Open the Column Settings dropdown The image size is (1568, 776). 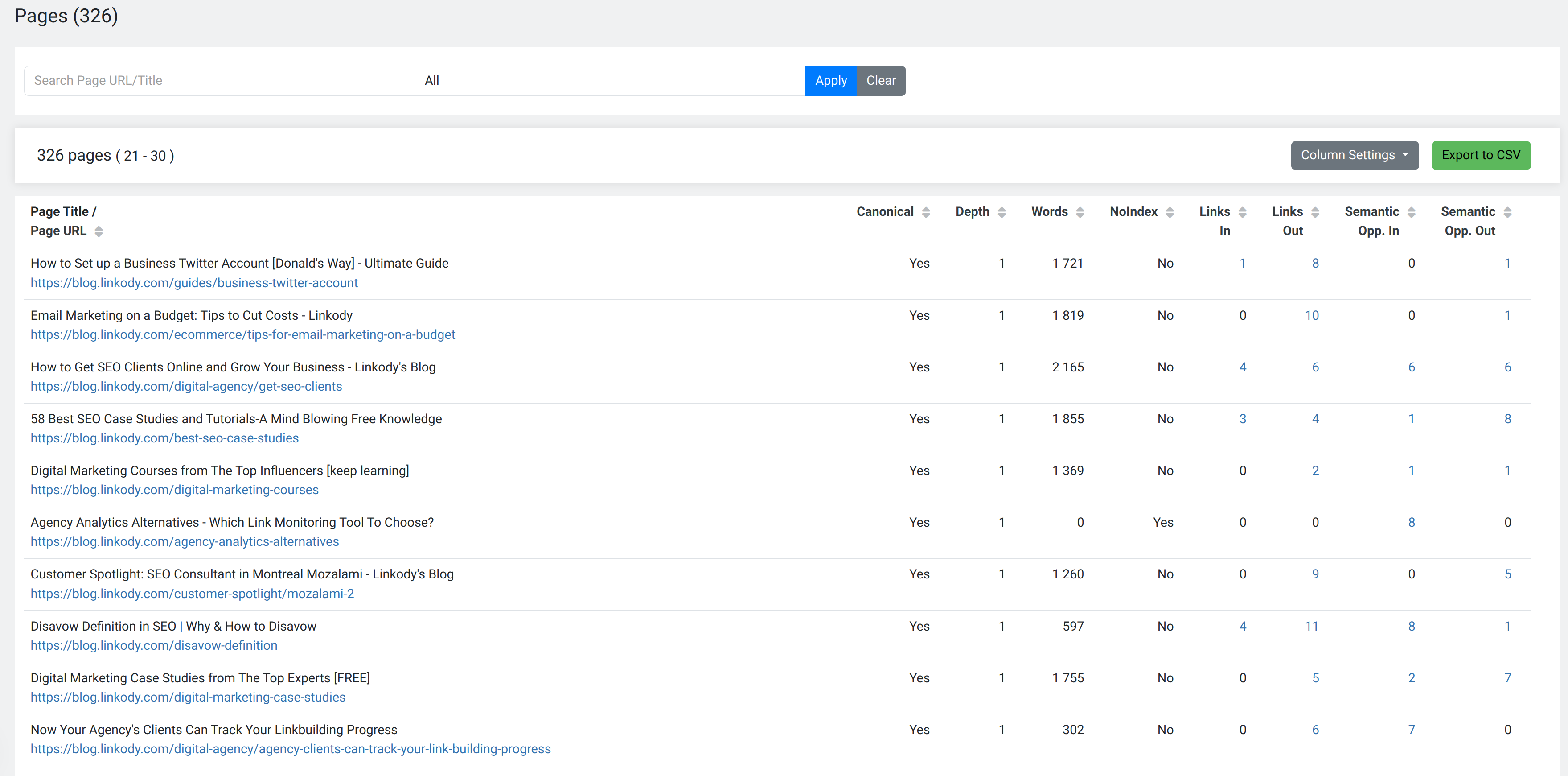[x=1355, y=155]
